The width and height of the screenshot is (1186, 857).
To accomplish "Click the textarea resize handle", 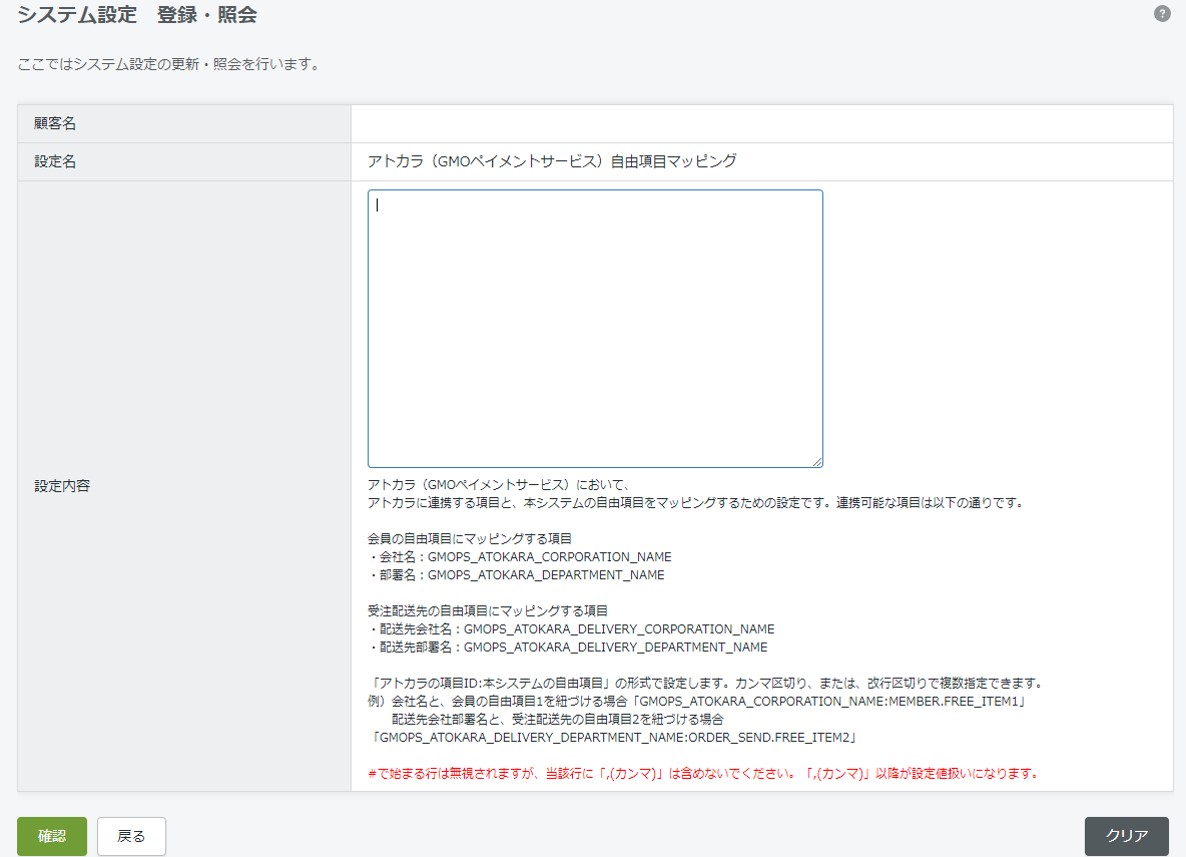I will click(x=817, y=462).
